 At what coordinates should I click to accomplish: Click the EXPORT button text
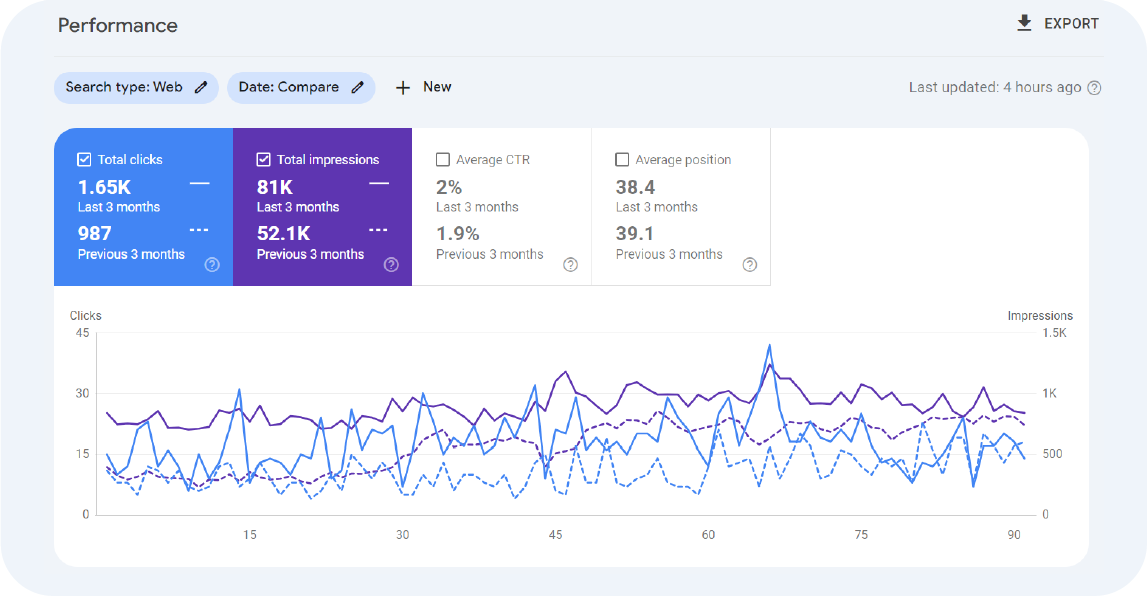[1071, 23]
